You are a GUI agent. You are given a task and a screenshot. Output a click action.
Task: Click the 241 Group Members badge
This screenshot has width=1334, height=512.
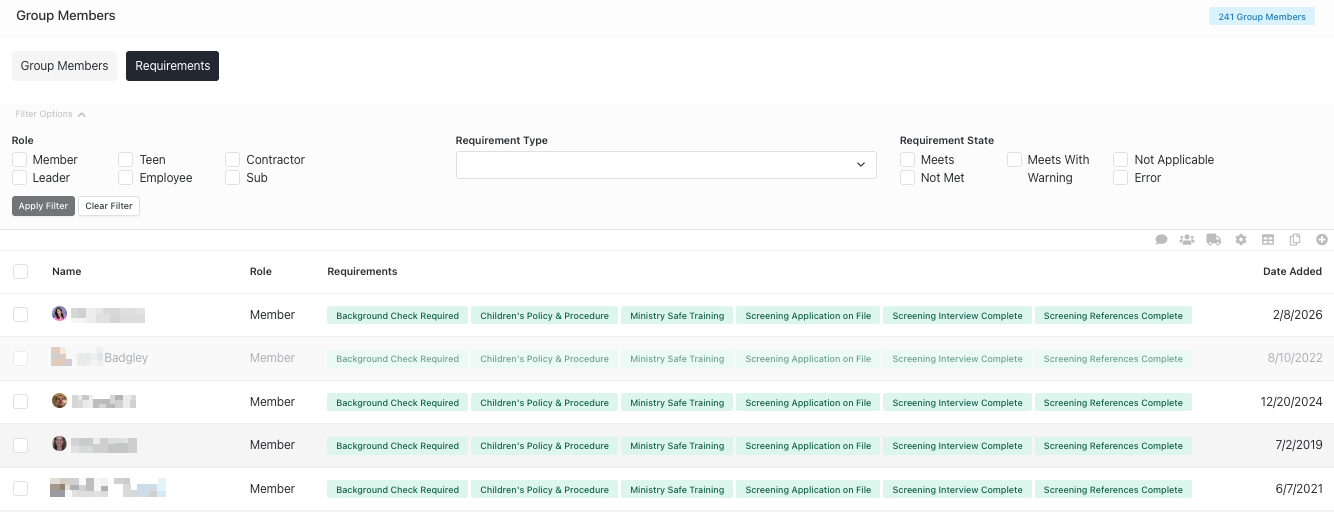point(1261,17)
